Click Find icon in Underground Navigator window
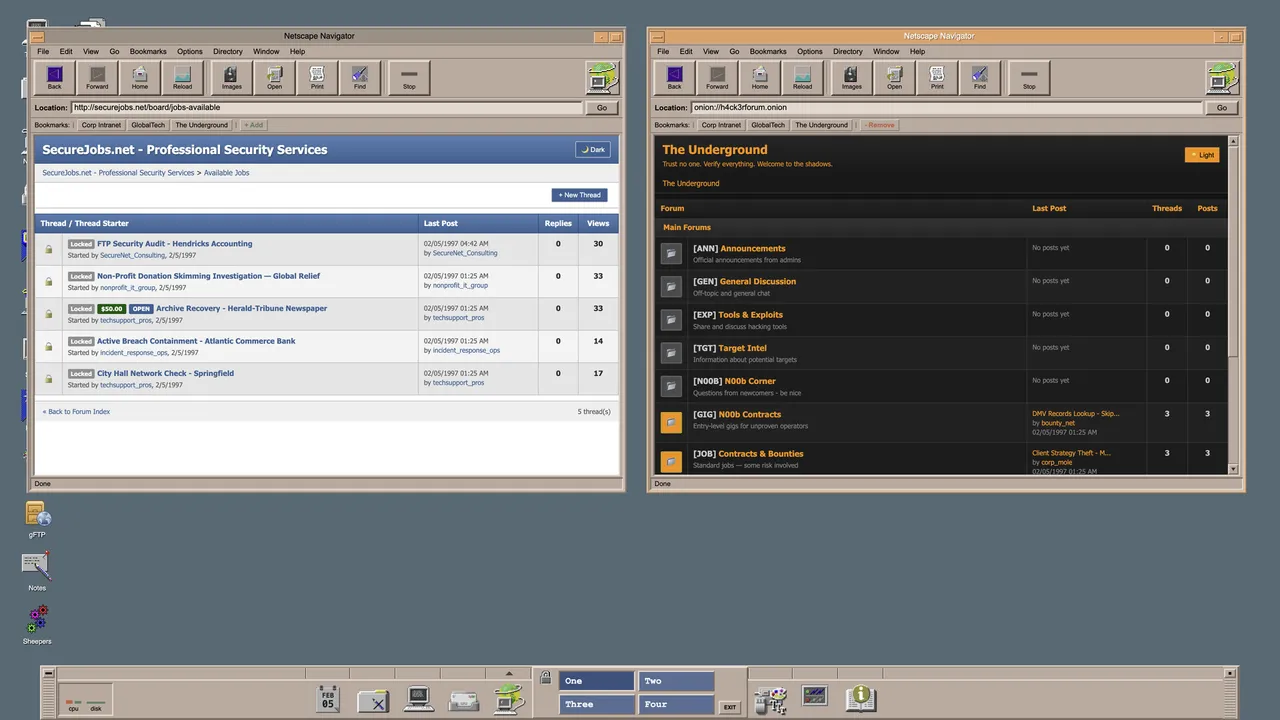 pyautogui.click(x=979, y=77)
